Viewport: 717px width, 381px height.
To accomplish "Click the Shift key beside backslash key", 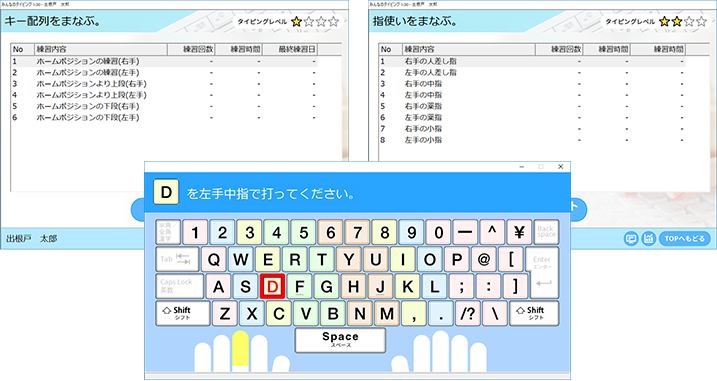I will (x=534, y=313).
